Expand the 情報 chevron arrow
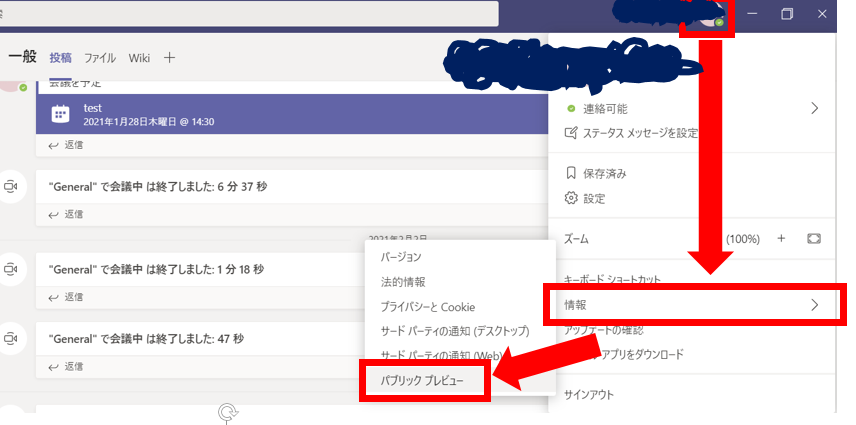Viewport: 856px width, 425px height. pos(815,305)
